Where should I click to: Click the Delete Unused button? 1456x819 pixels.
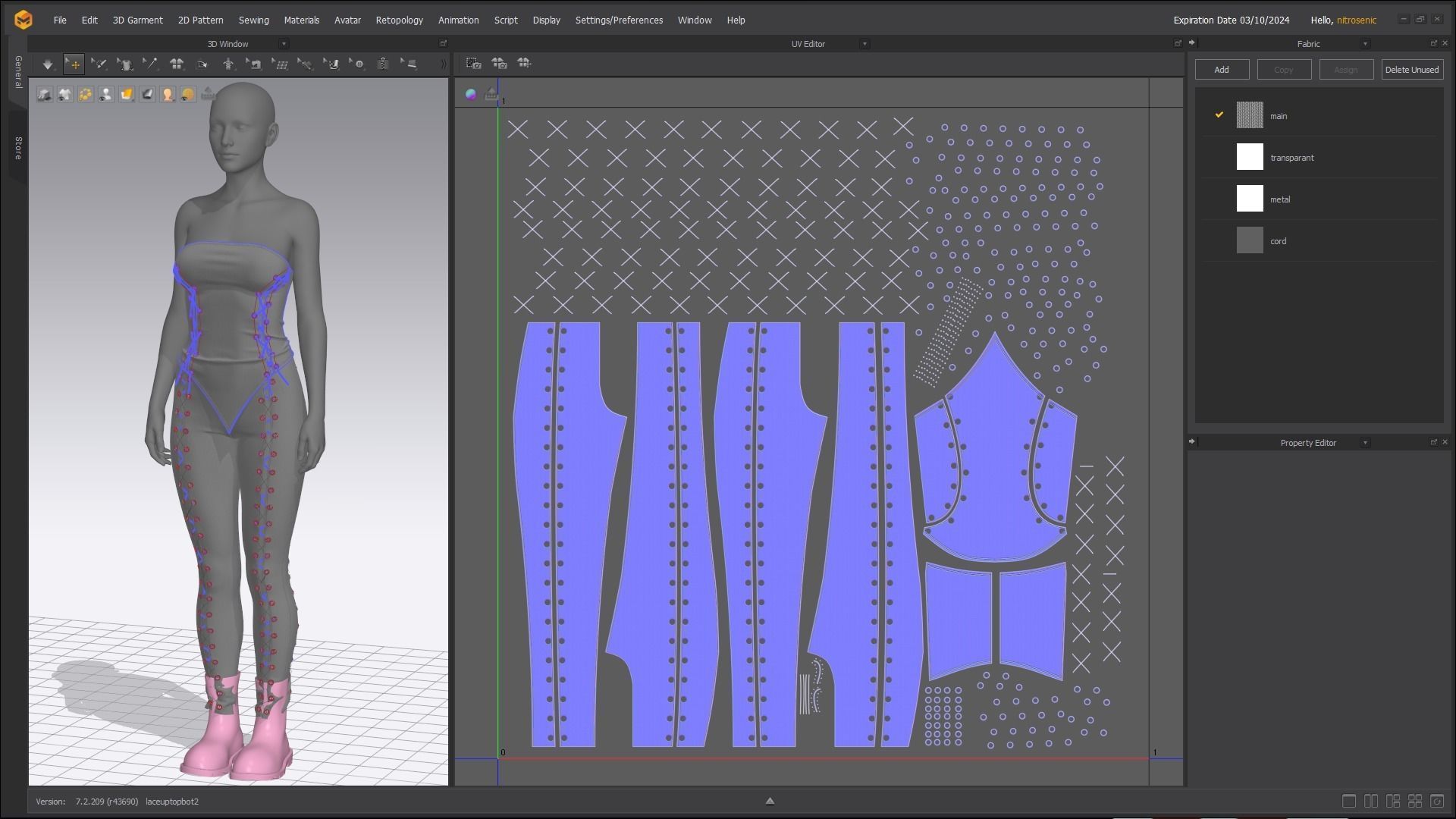click(x=1412, y=70)
